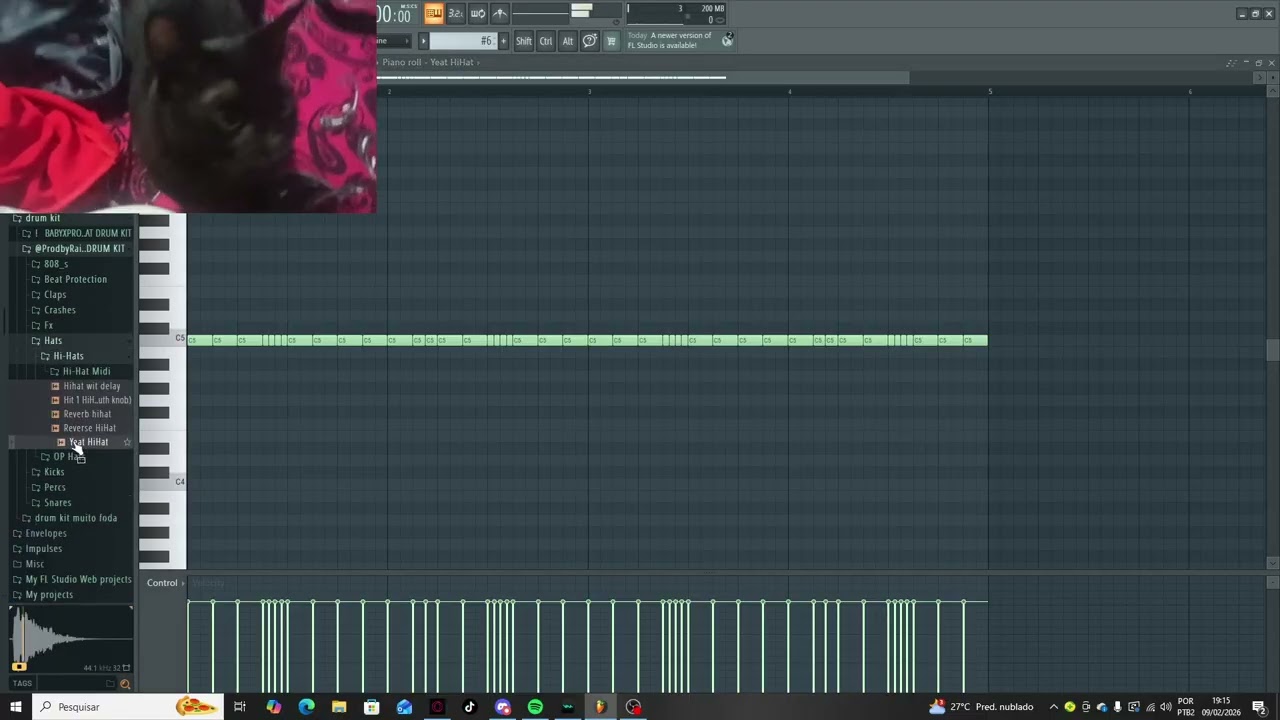Open TikTok from the taskbar
The width and height of the screenshot is (1280, 720).
470,707
